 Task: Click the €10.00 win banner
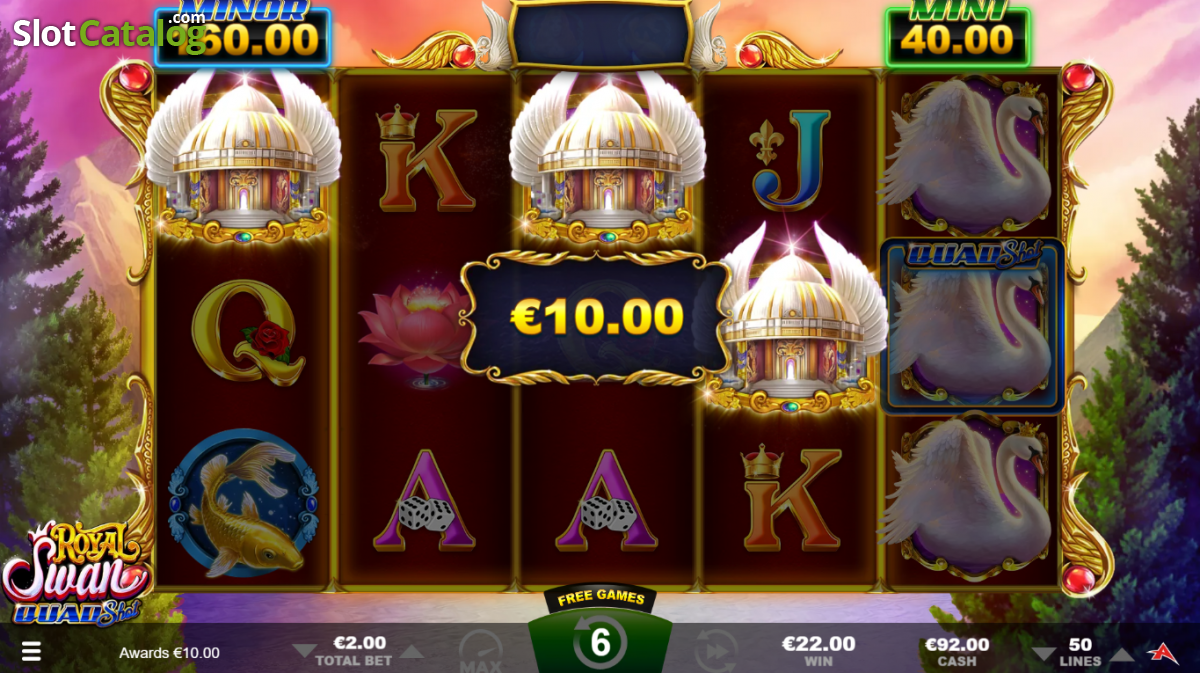[597, 317]
